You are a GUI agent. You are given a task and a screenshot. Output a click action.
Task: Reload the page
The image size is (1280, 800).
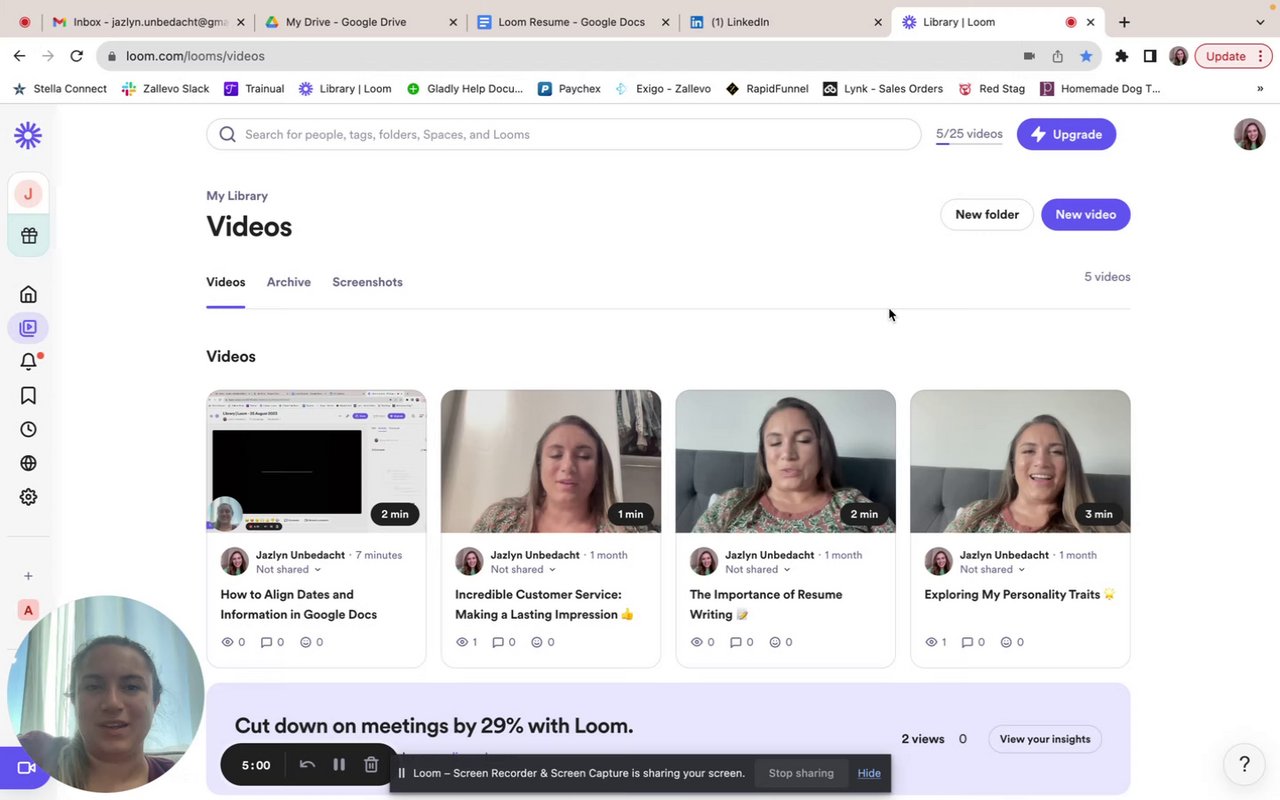[x=77, y=56]
